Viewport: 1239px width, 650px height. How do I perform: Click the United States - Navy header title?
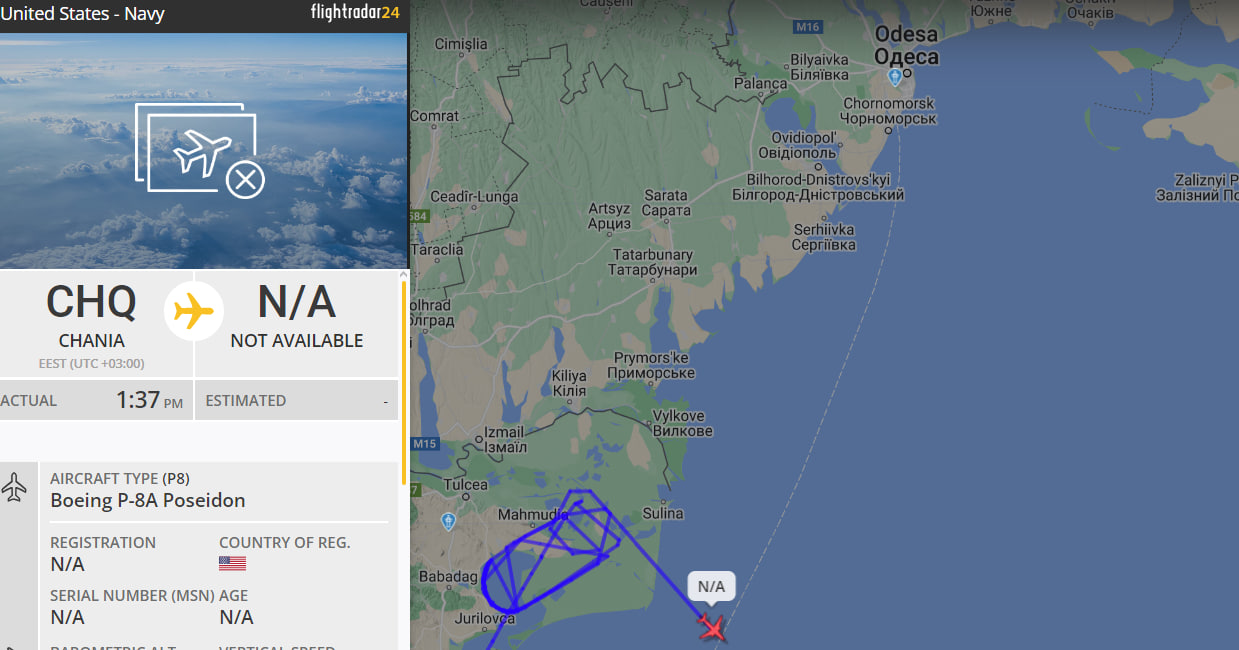coord(82,14)
